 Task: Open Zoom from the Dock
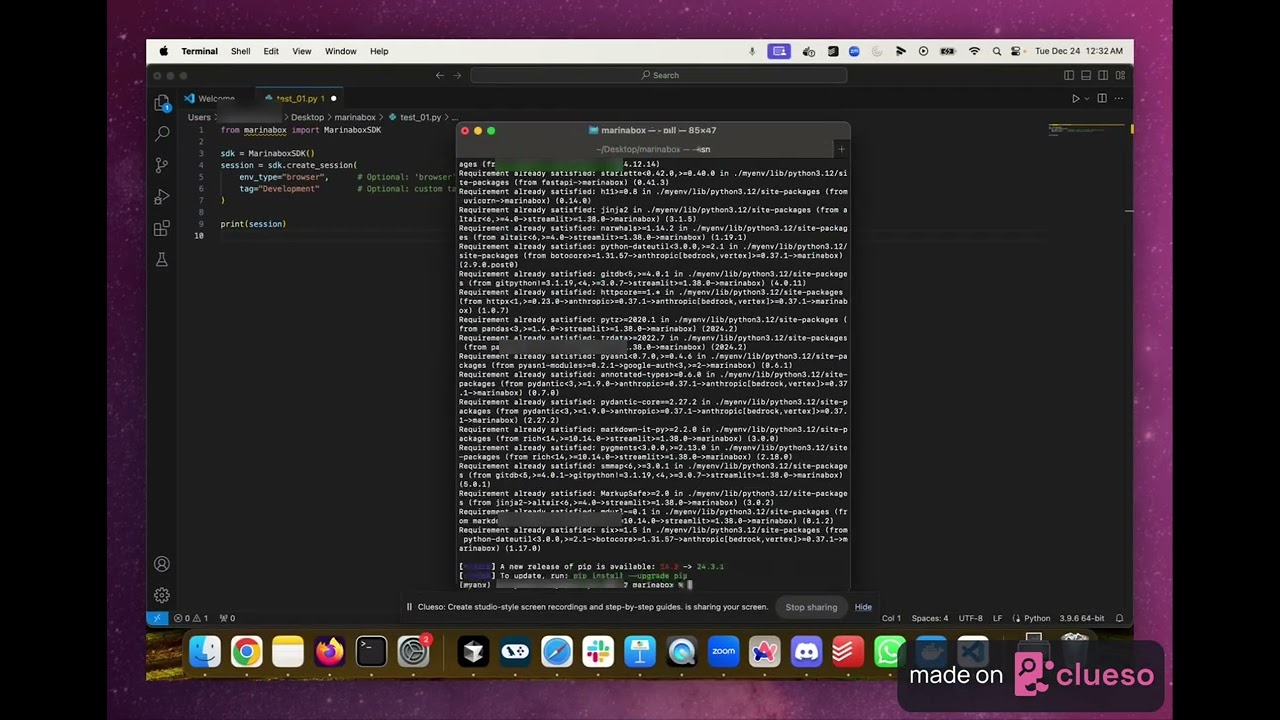point(723,651)
